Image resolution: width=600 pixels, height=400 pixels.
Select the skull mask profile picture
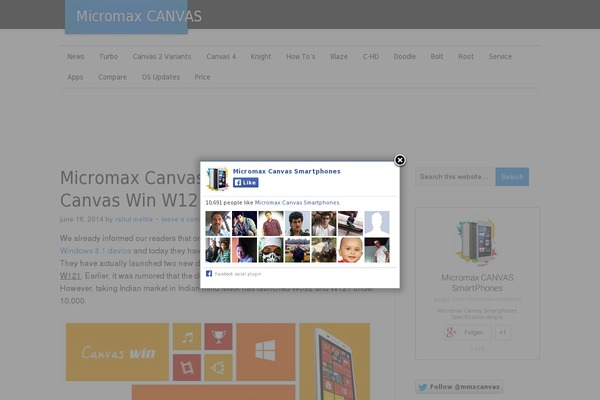click(x=271, y=250)
